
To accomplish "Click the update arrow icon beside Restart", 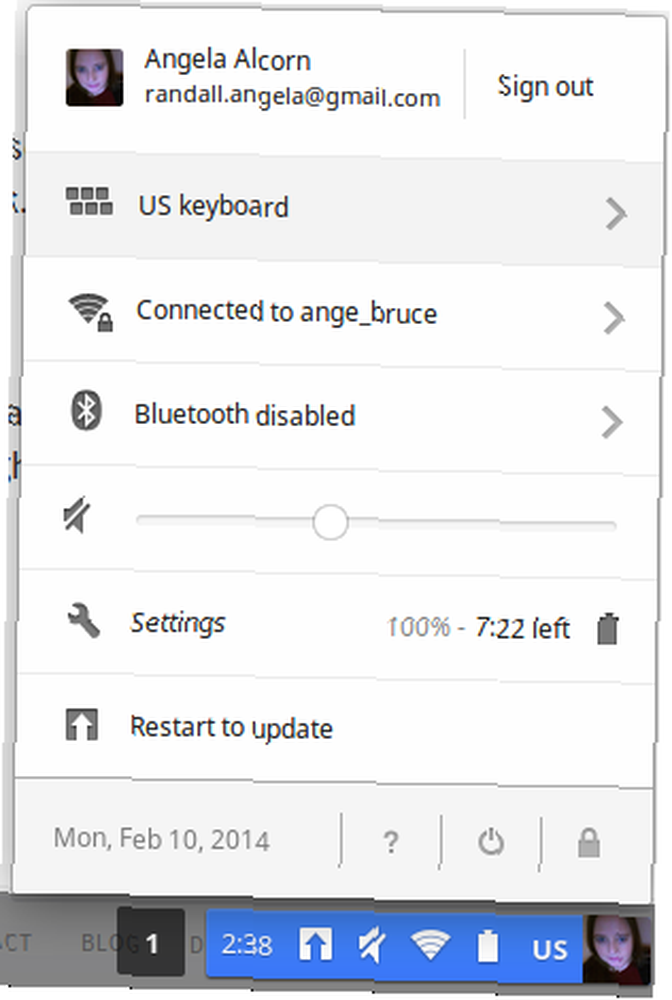I will point(82,725).
